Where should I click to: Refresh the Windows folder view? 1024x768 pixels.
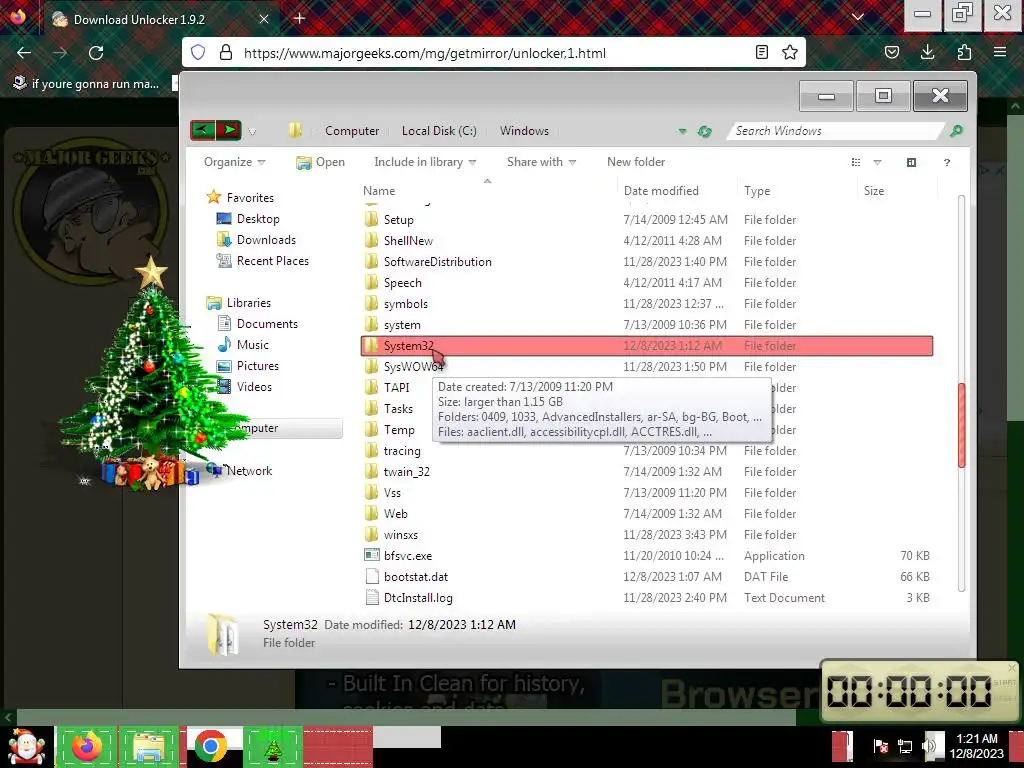tap(704, 131)
